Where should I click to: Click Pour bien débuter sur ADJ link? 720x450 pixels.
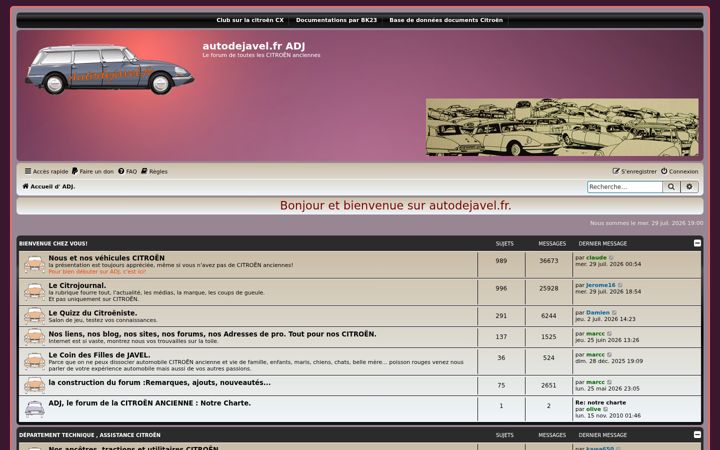[x=97, y=271]
